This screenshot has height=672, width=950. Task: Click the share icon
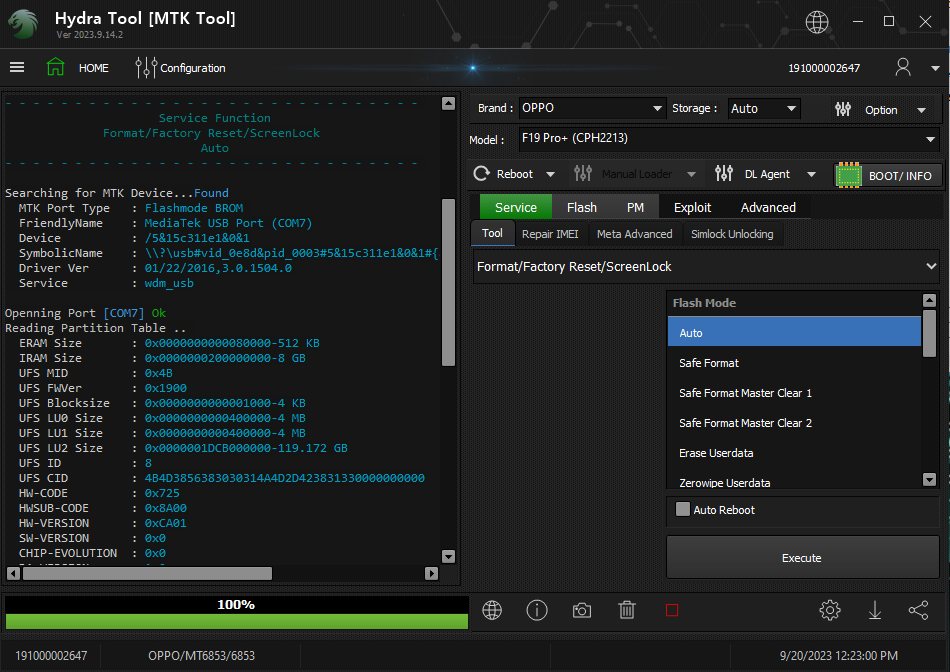tap(918, 610)
